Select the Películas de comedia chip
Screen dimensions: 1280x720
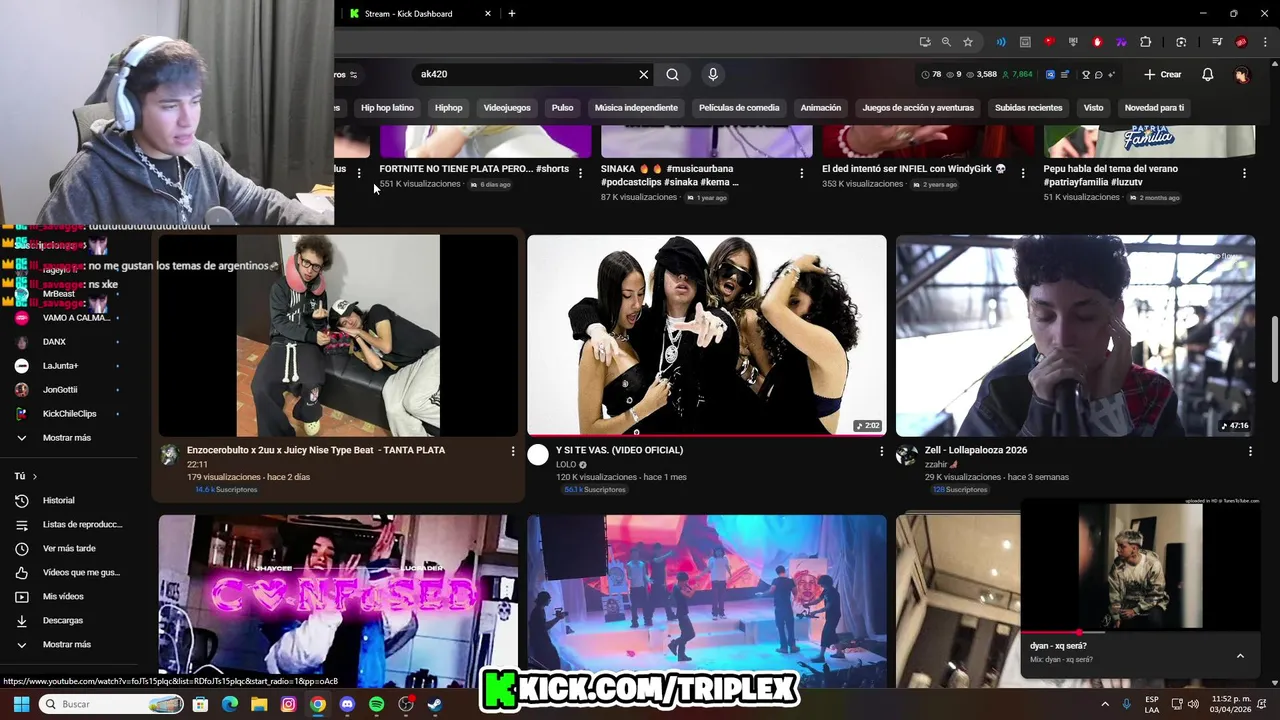pos(739,108)
